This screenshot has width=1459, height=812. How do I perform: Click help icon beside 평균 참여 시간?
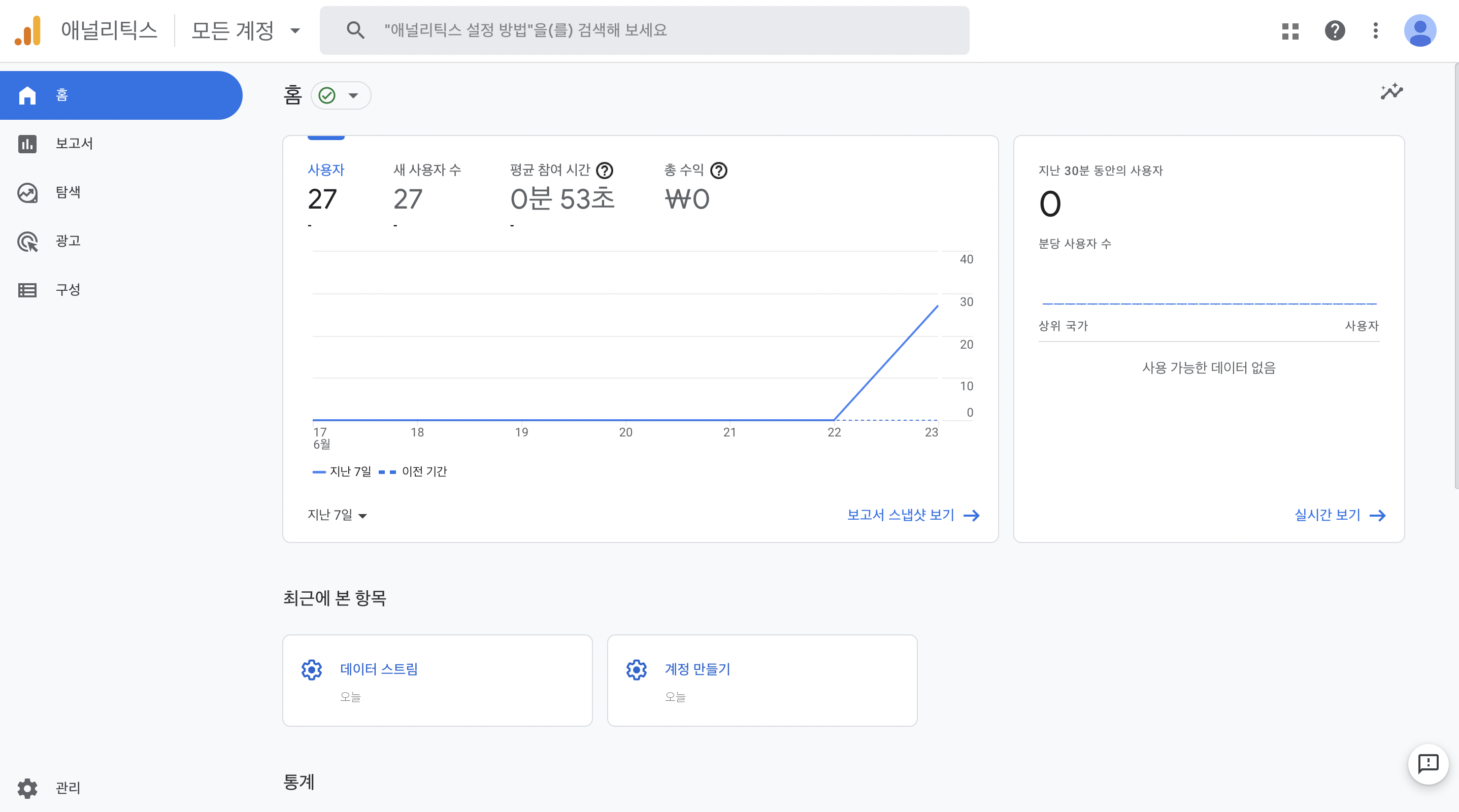[x=605, y=171]
